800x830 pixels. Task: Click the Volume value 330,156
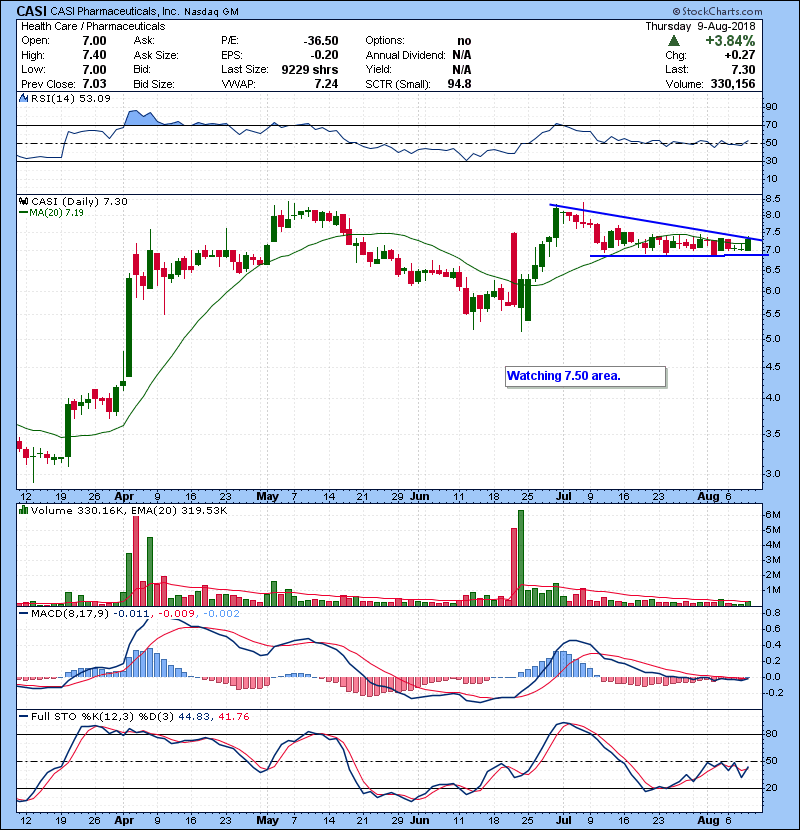point(733,84)
